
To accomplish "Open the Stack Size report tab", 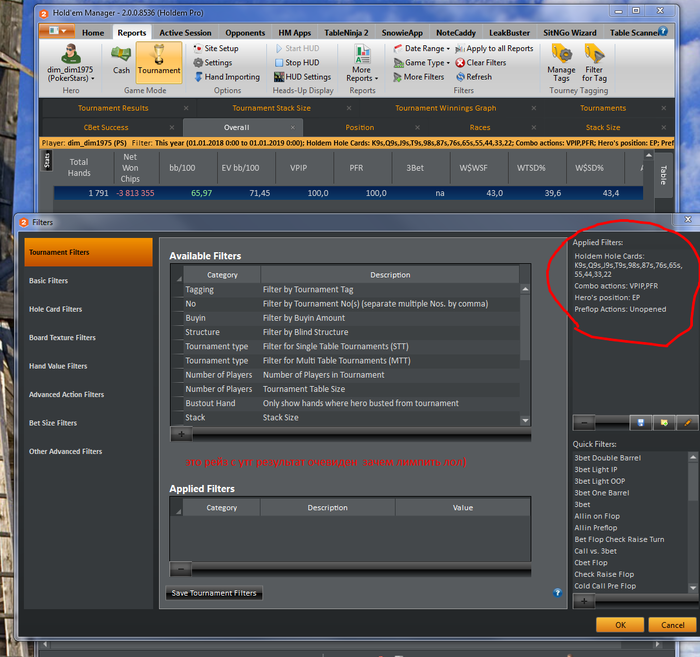I will pyautogui.click(x=603, y=127).
